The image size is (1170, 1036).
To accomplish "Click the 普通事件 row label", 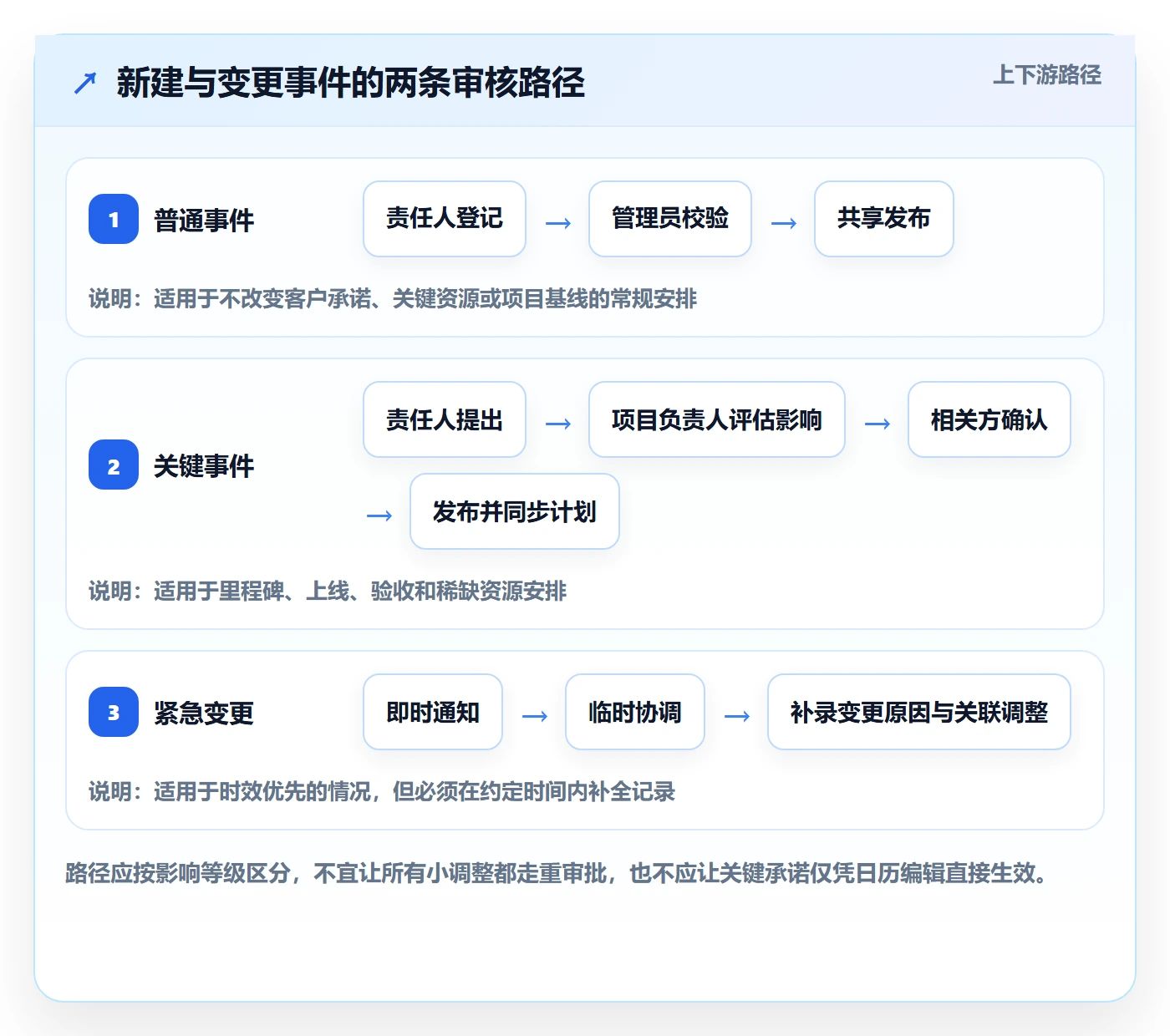I will 204,221.
